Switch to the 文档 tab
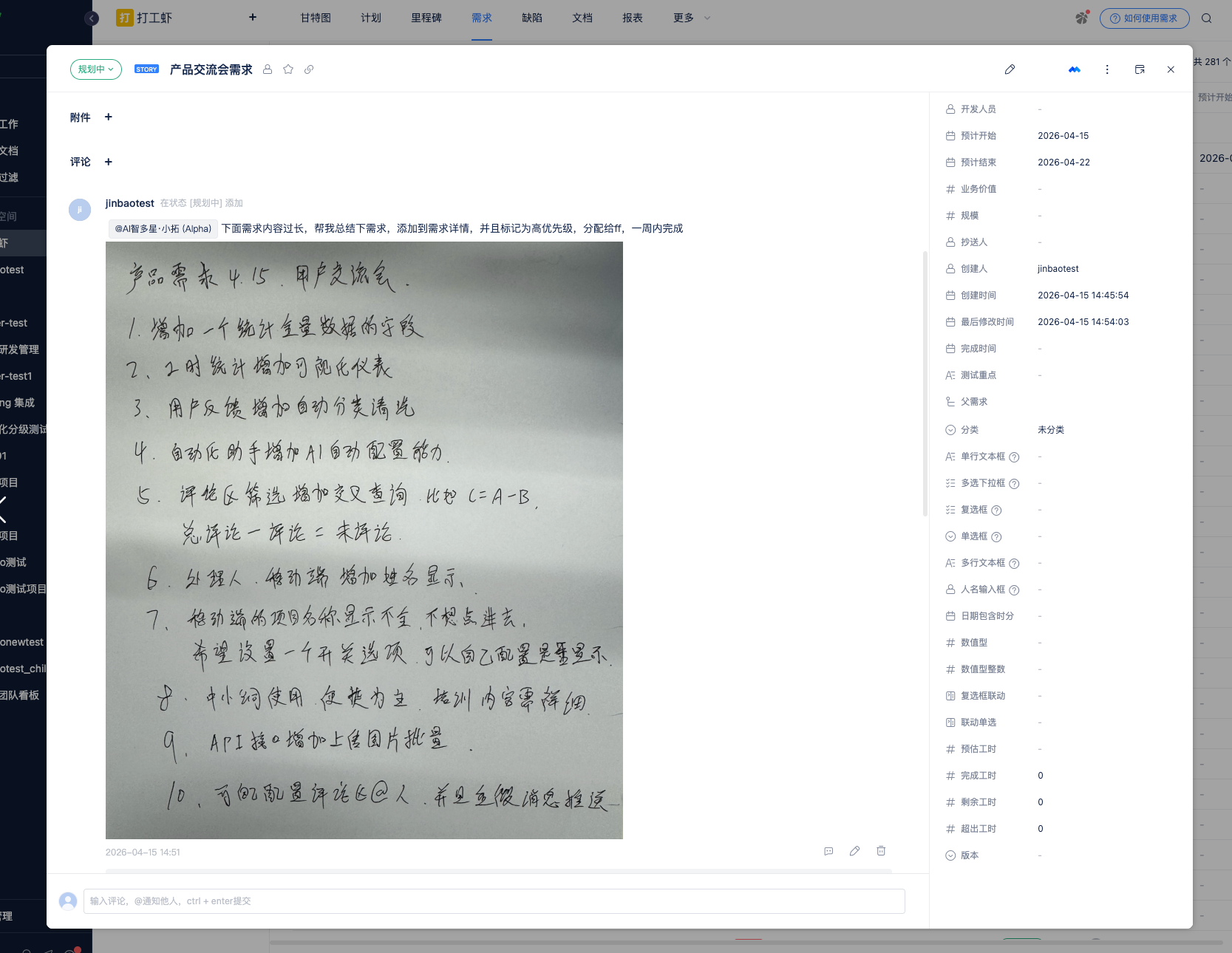Image resolution: width=1232 pixels, height=953 pixels. (582, 18)
